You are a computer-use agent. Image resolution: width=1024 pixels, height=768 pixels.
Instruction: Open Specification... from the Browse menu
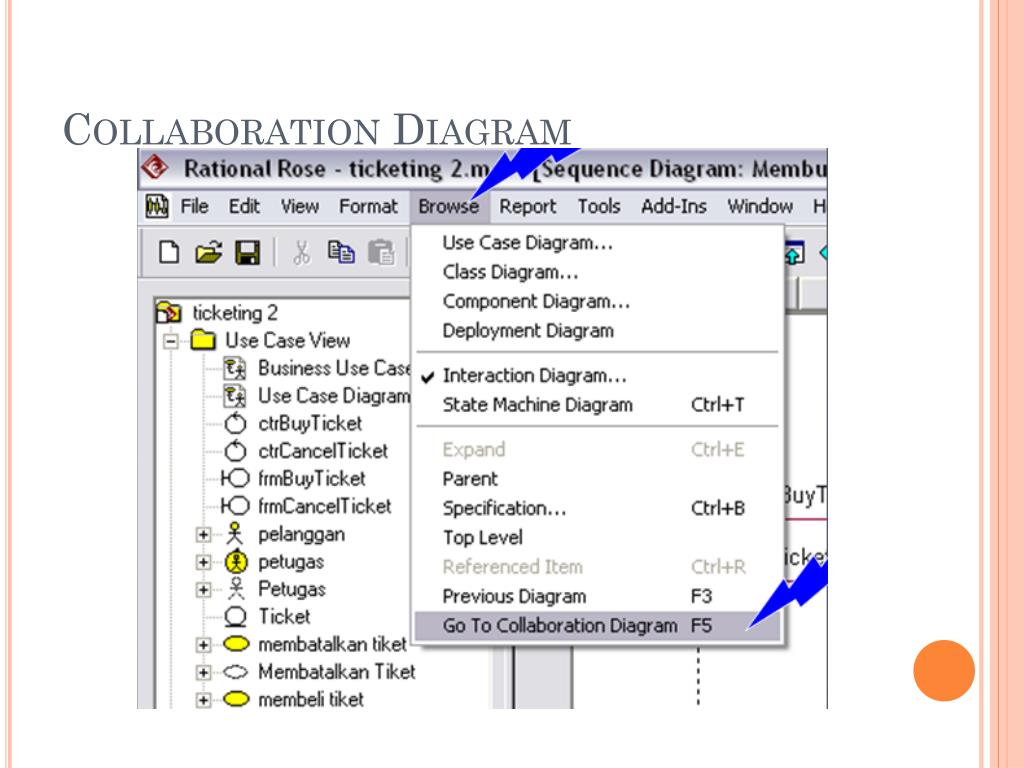pos(598,508)
